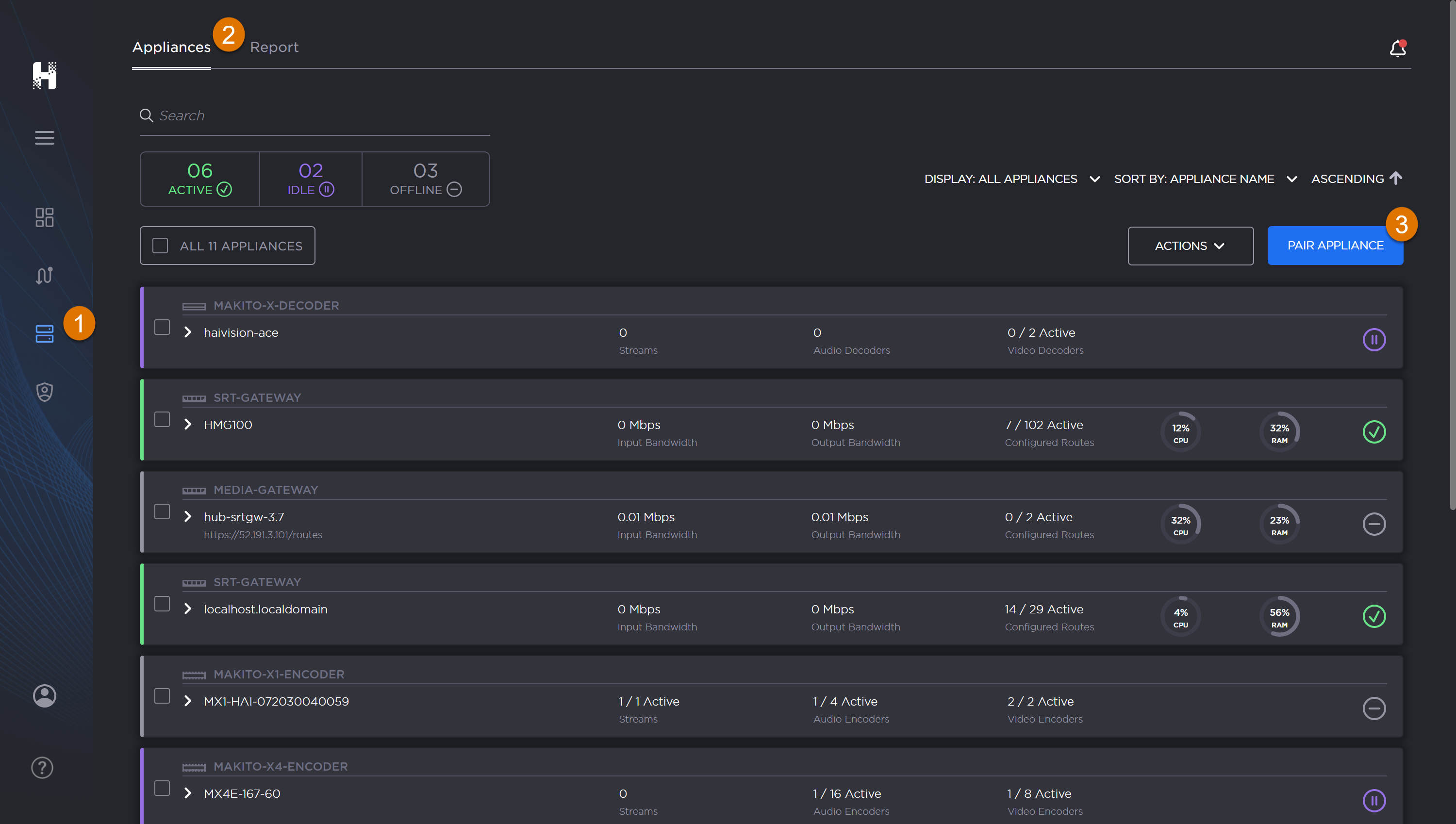
Task: Open the help question mark icon
Action: [x=42, y=768]
